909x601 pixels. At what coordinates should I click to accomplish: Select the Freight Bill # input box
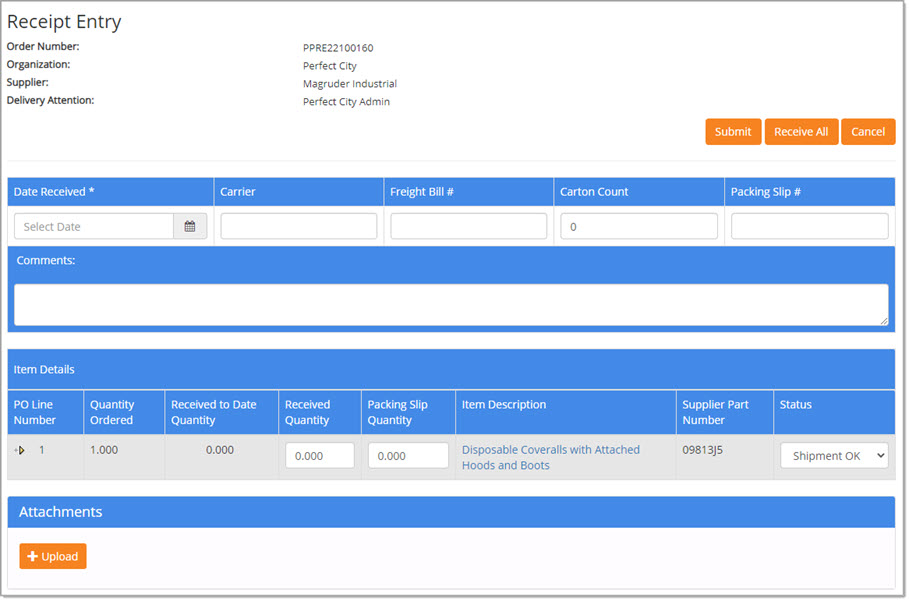(468, 227)
